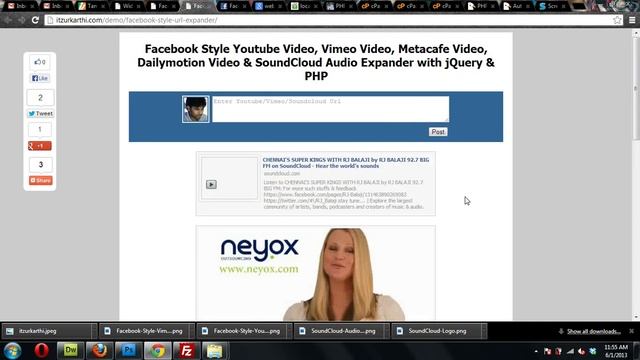
Task: Open the Windows Start orb
Action: pyautogui.click(x=12, y=351)
